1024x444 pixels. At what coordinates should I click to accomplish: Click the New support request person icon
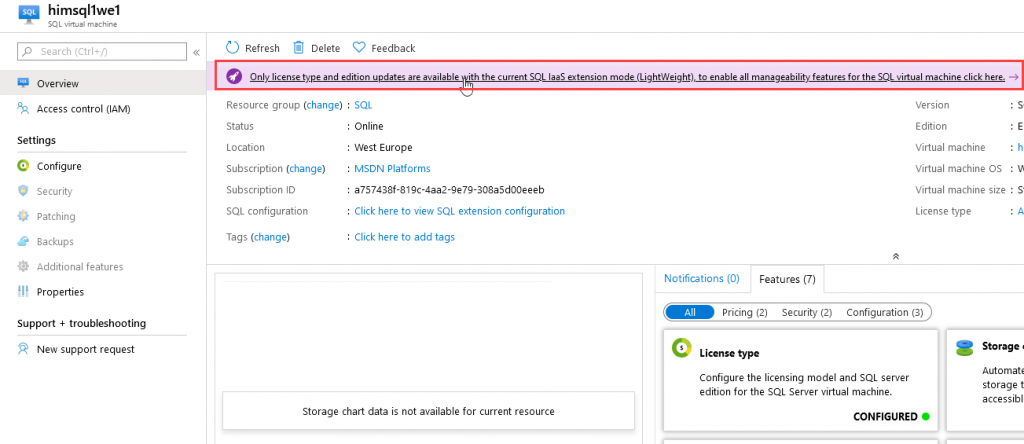[x=24, y=349]
